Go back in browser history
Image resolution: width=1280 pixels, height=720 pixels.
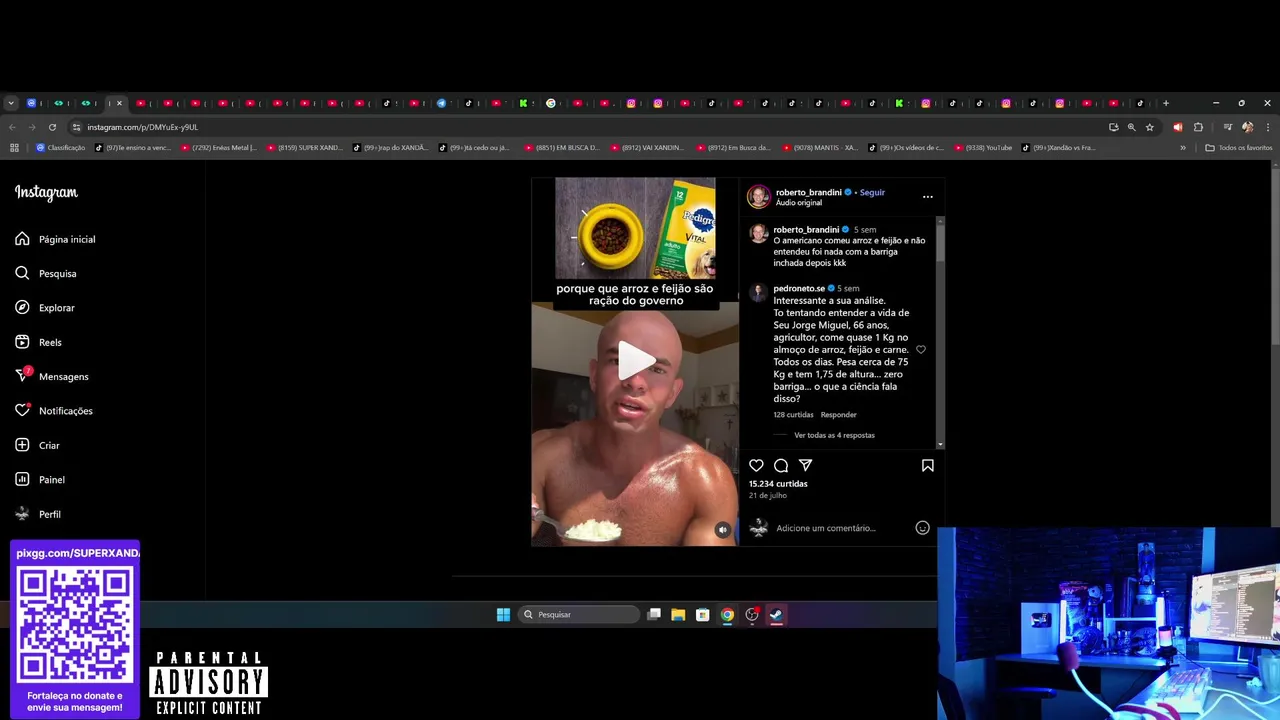(12, 127)
